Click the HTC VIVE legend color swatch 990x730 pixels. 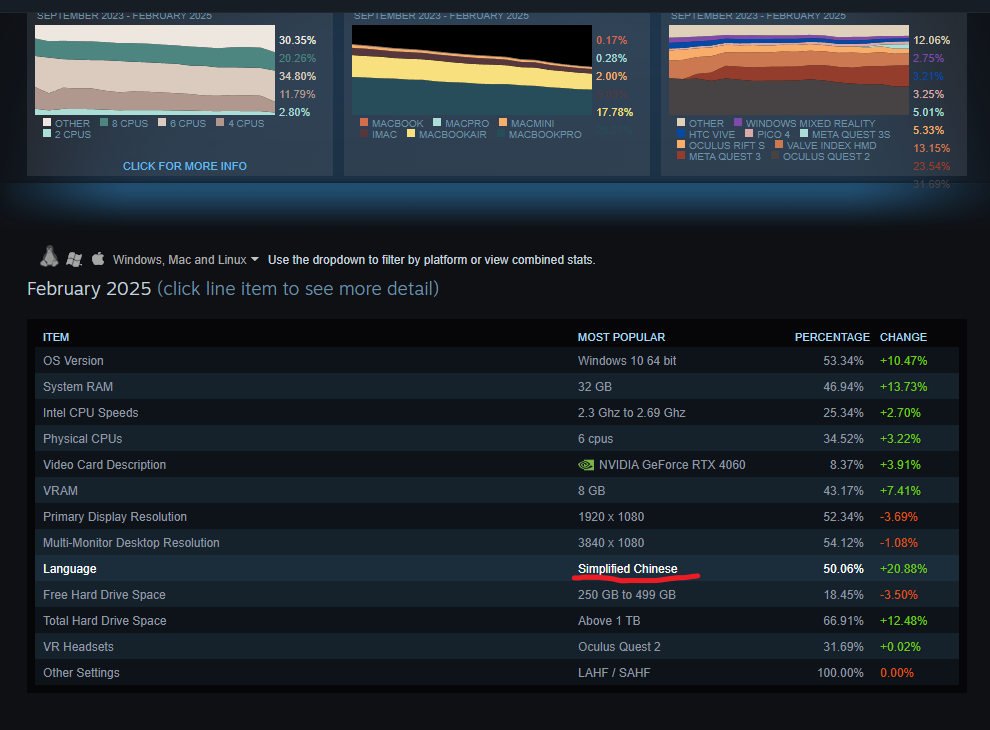pos(681,133)
